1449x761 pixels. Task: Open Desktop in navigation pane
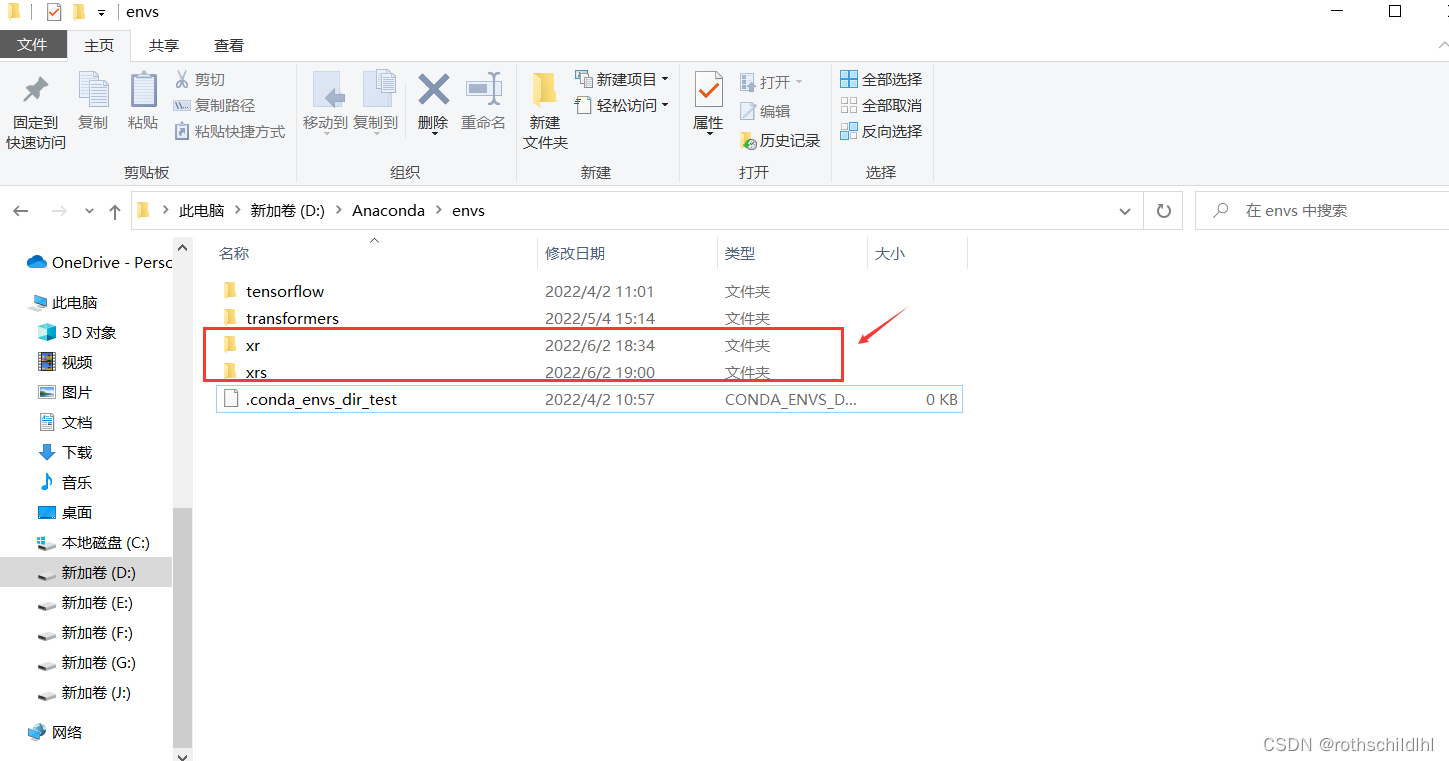66,512
